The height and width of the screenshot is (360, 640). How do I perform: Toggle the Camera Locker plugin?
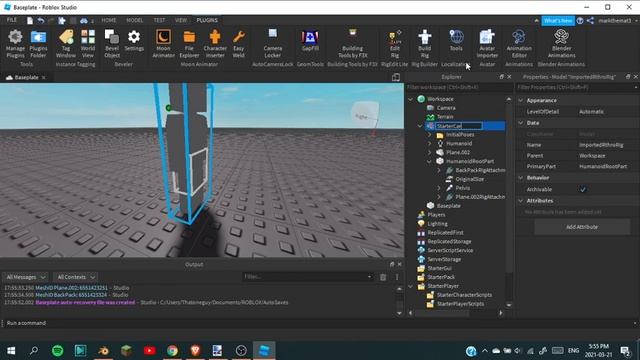tap(273, 44)
